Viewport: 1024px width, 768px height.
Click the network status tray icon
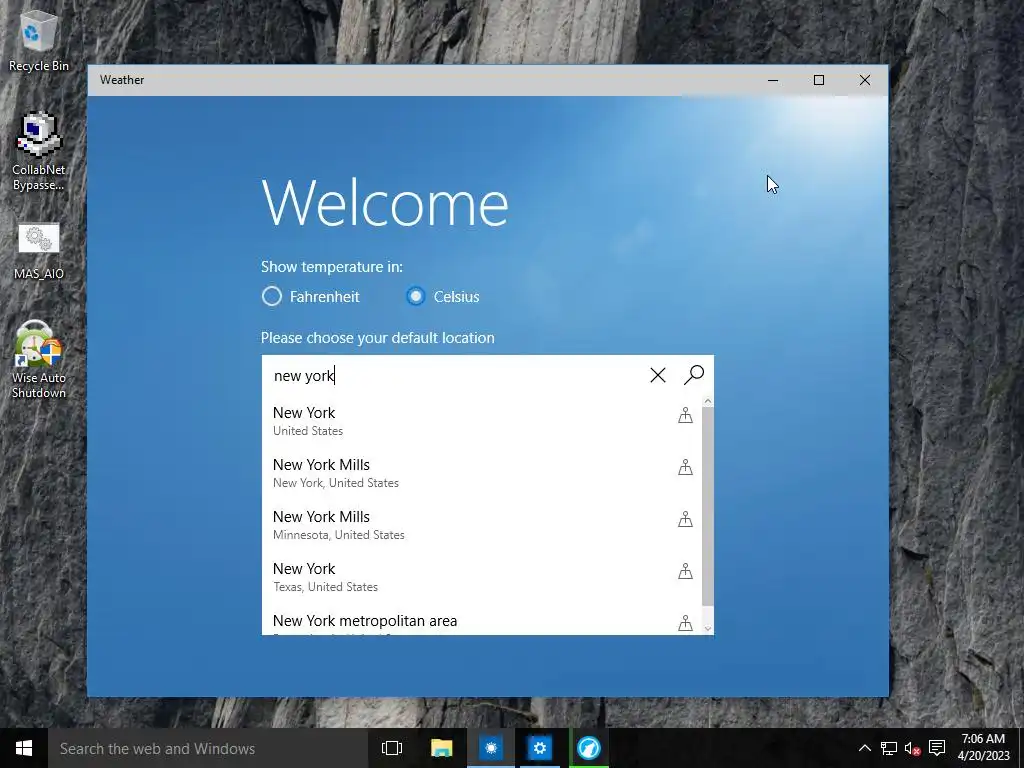[x=889, y=748]
